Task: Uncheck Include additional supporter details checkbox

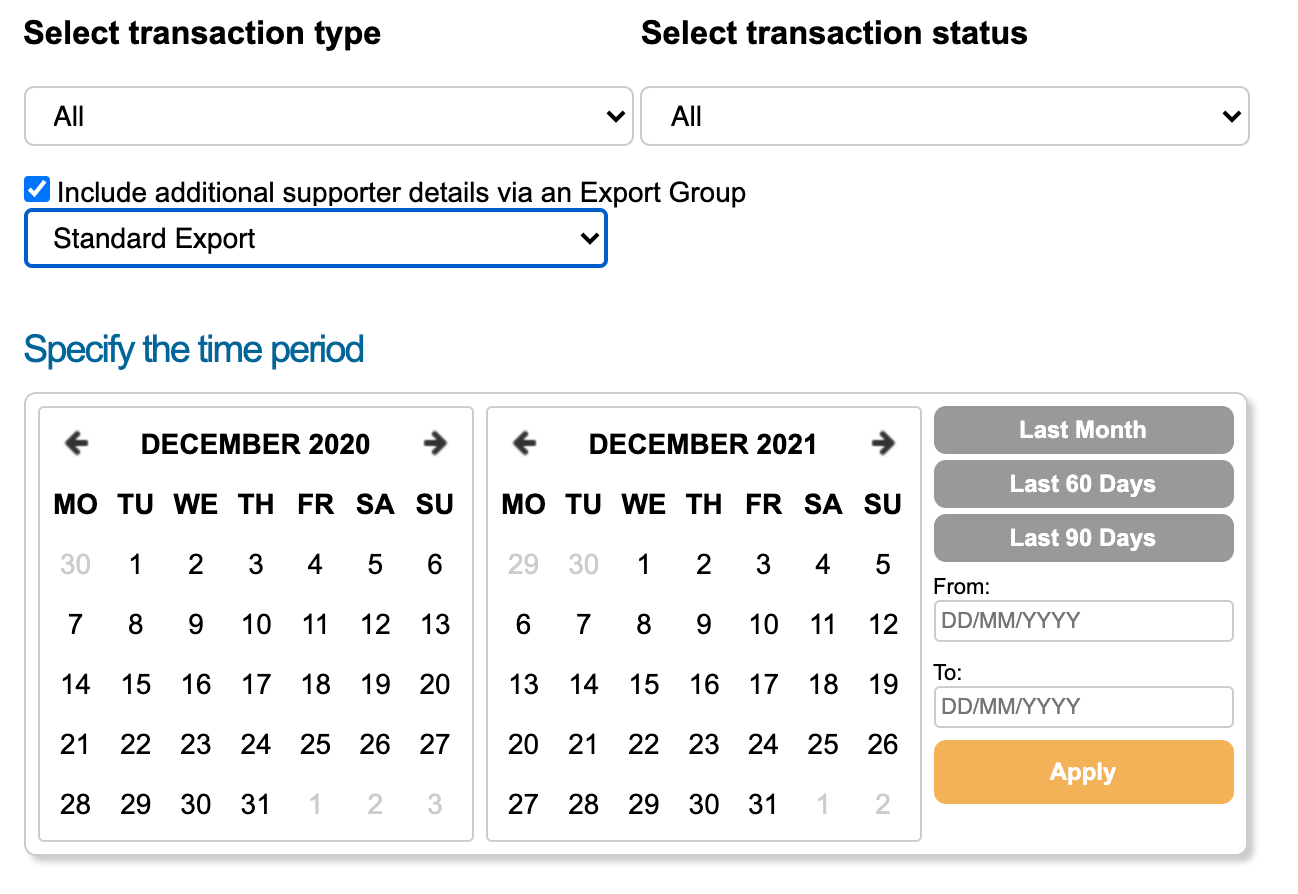Action: (37, 190)
